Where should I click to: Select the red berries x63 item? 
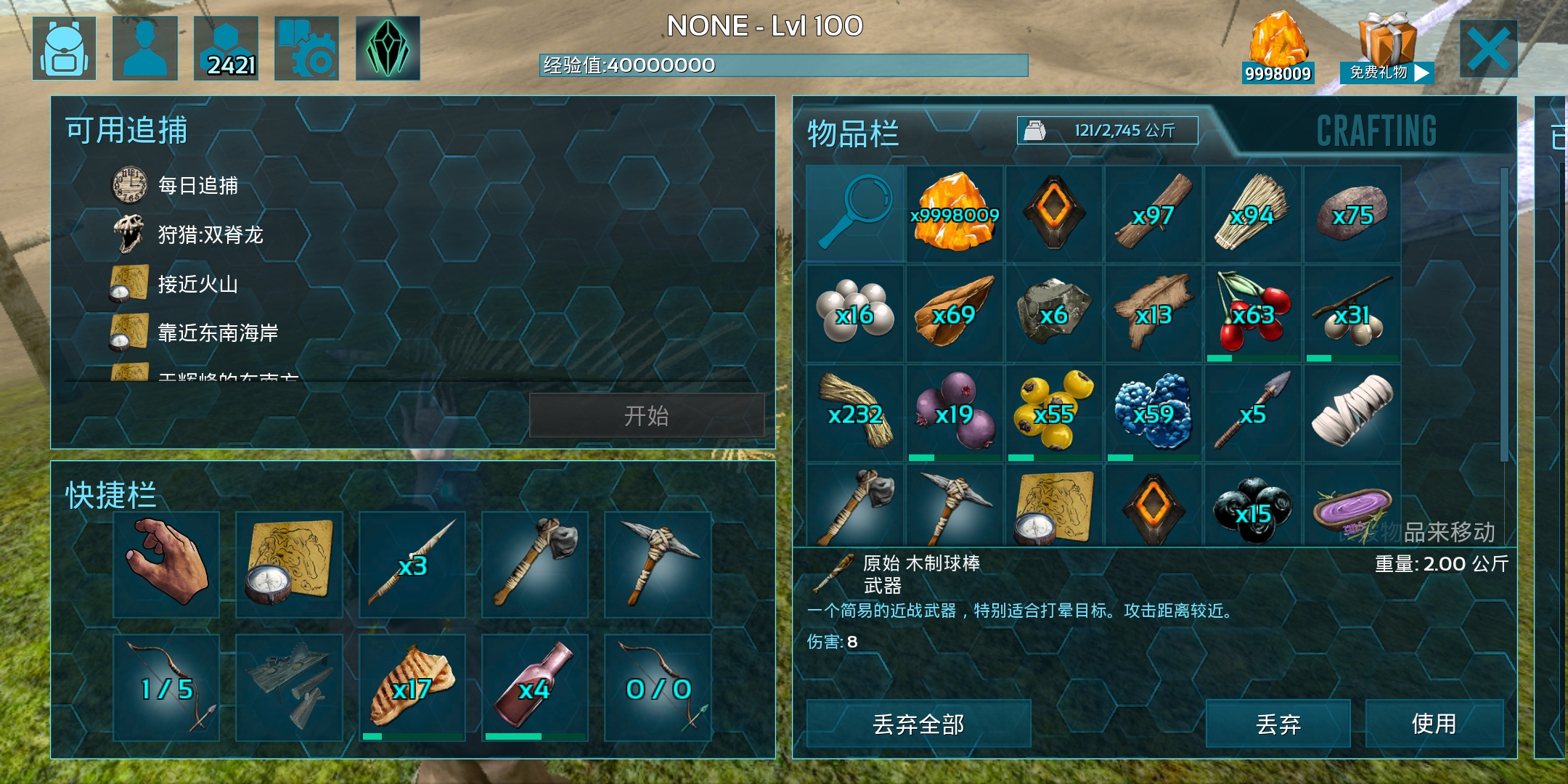tap(1254, 314)
